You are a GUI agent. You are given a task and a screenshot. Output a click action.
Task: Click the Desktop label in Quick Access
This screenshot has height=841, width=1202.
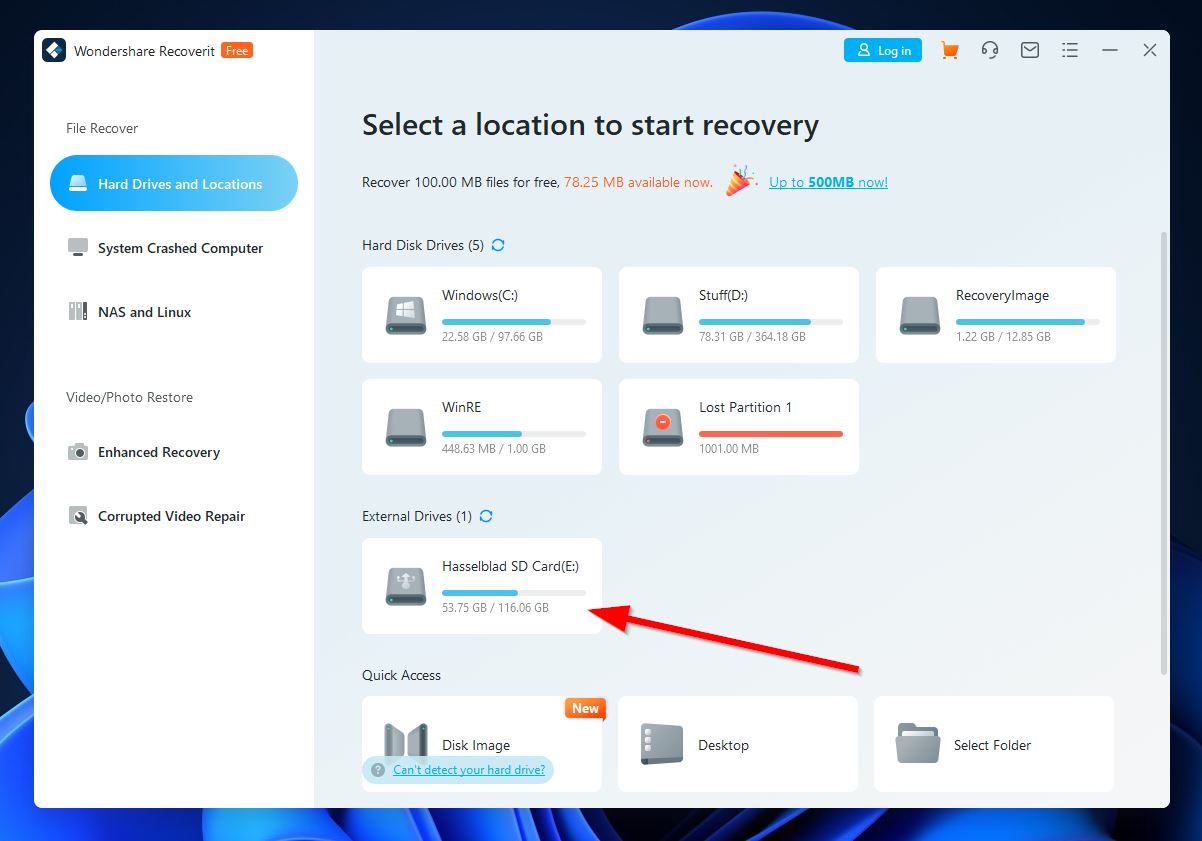724,745
